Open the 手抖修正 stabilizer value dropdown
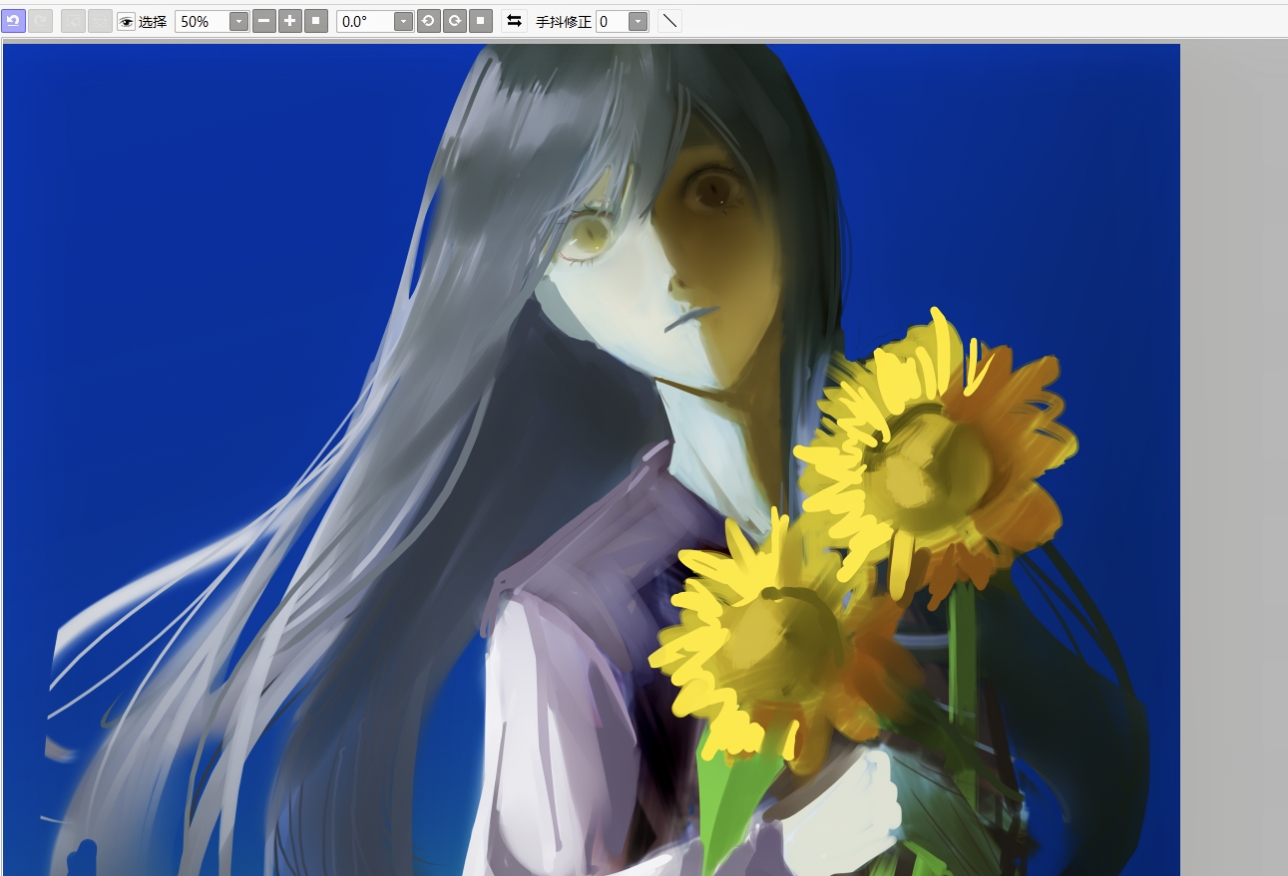The width and height of the screenshot is (1288, 876). [x=638, y=22]
